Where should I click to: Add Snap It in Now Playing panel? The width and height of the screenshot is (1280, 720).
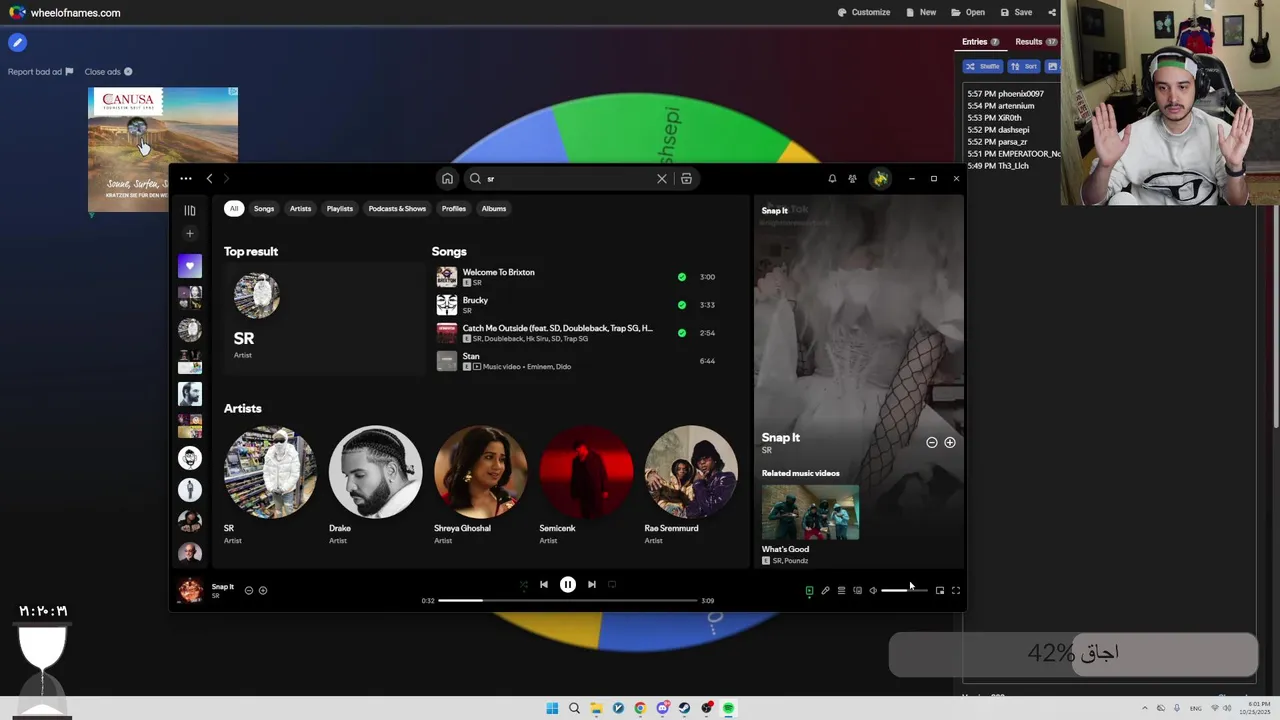click(950, 442)
